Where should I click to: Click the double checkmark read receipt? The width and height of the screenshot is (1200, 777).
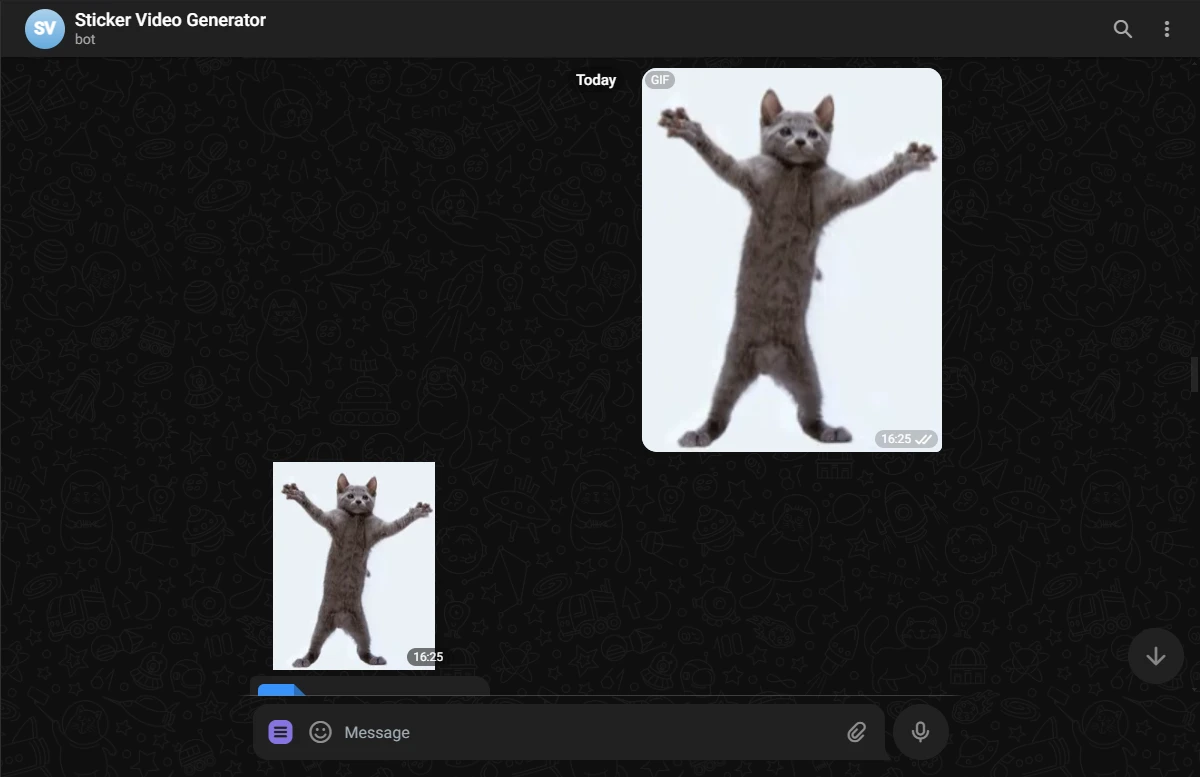coord(923,438)
